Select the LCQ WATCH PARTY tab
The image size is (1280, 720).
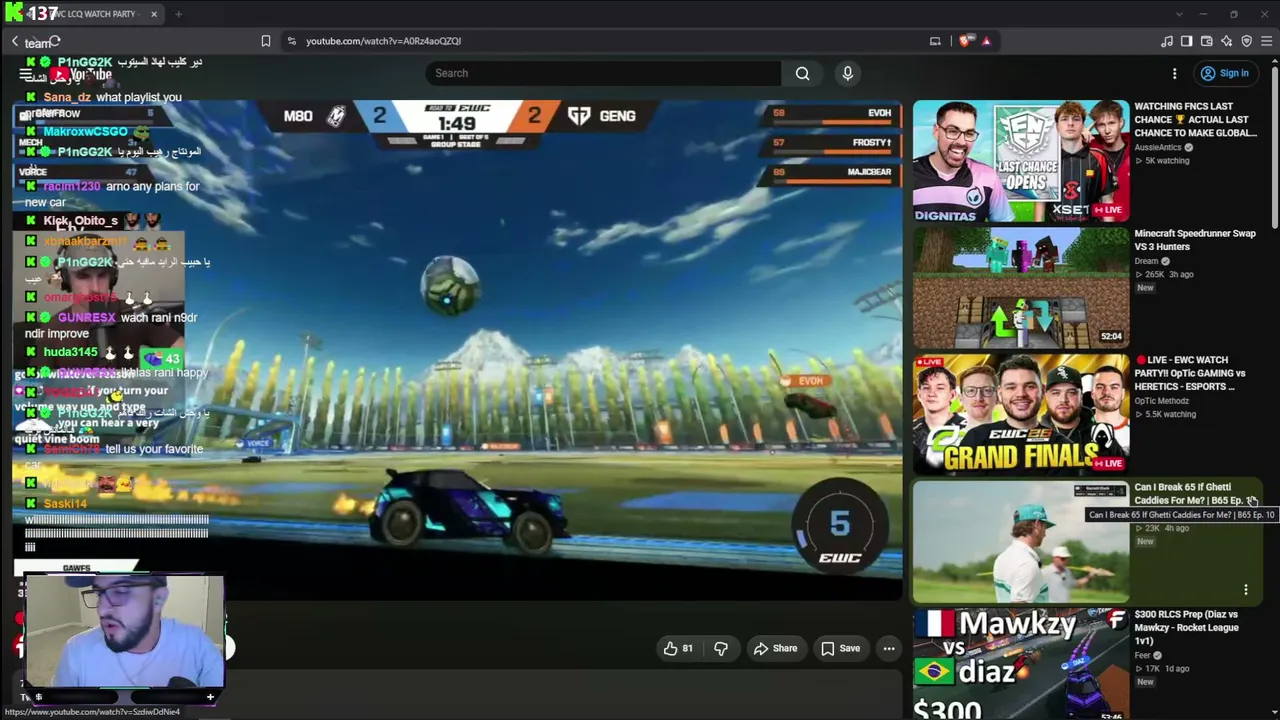click(x=84, y=14)
